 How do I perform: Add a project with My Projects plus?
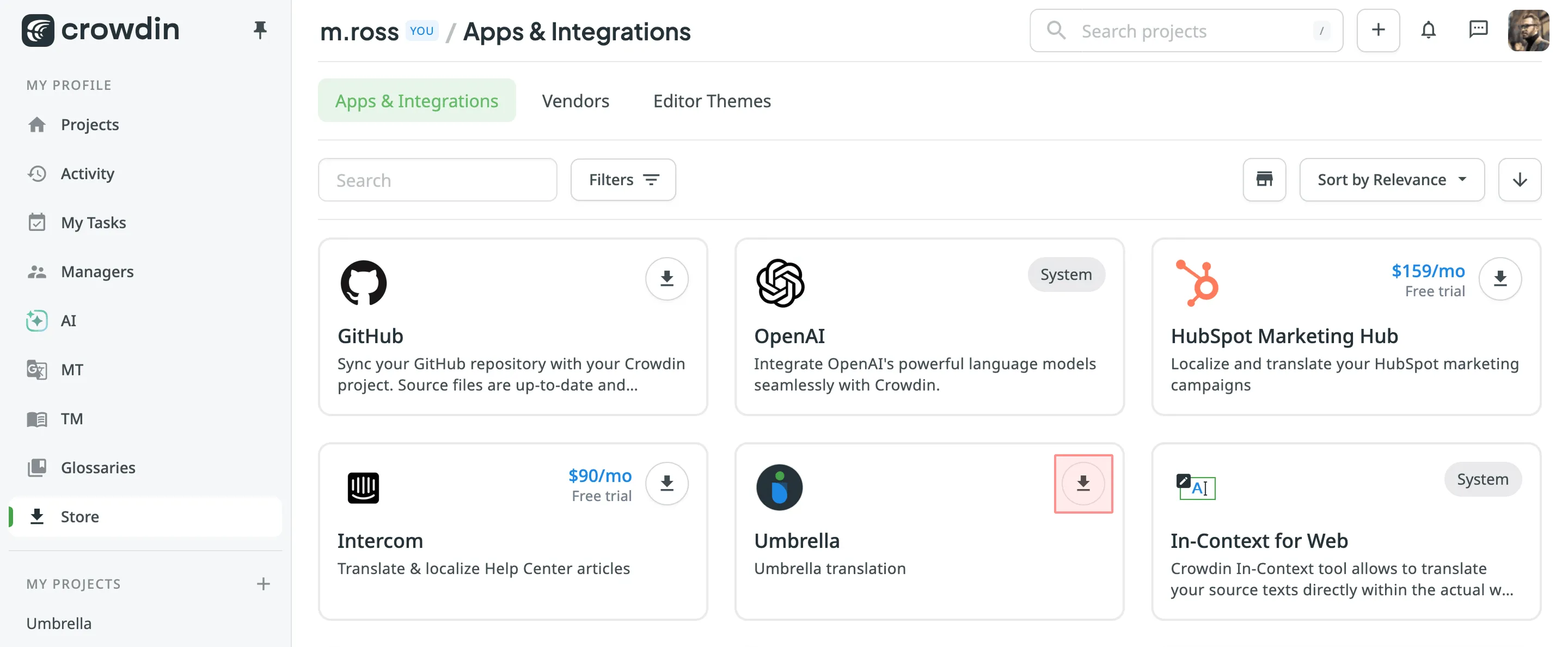(263, 584)
